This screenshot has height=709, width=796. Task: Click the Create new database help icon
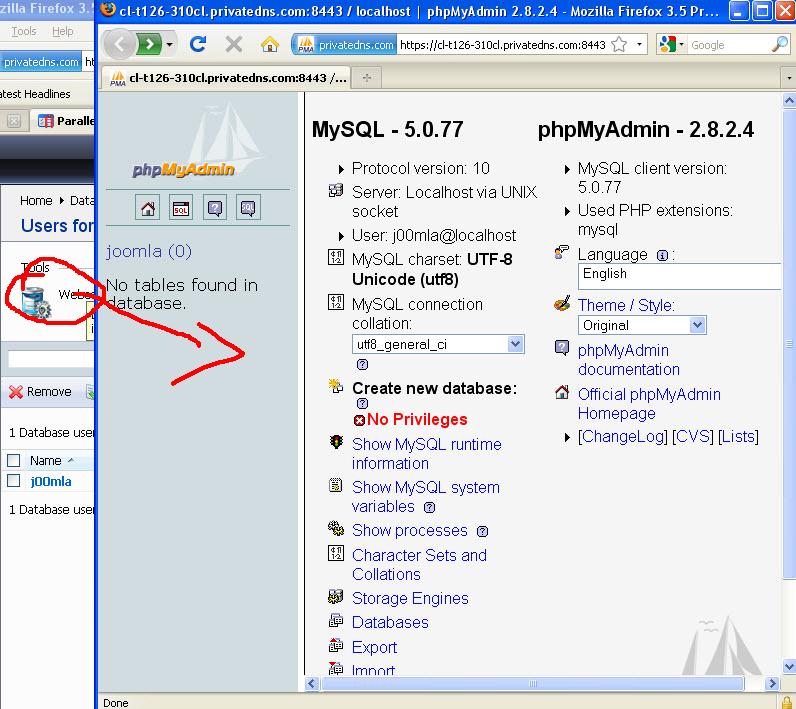362,403
